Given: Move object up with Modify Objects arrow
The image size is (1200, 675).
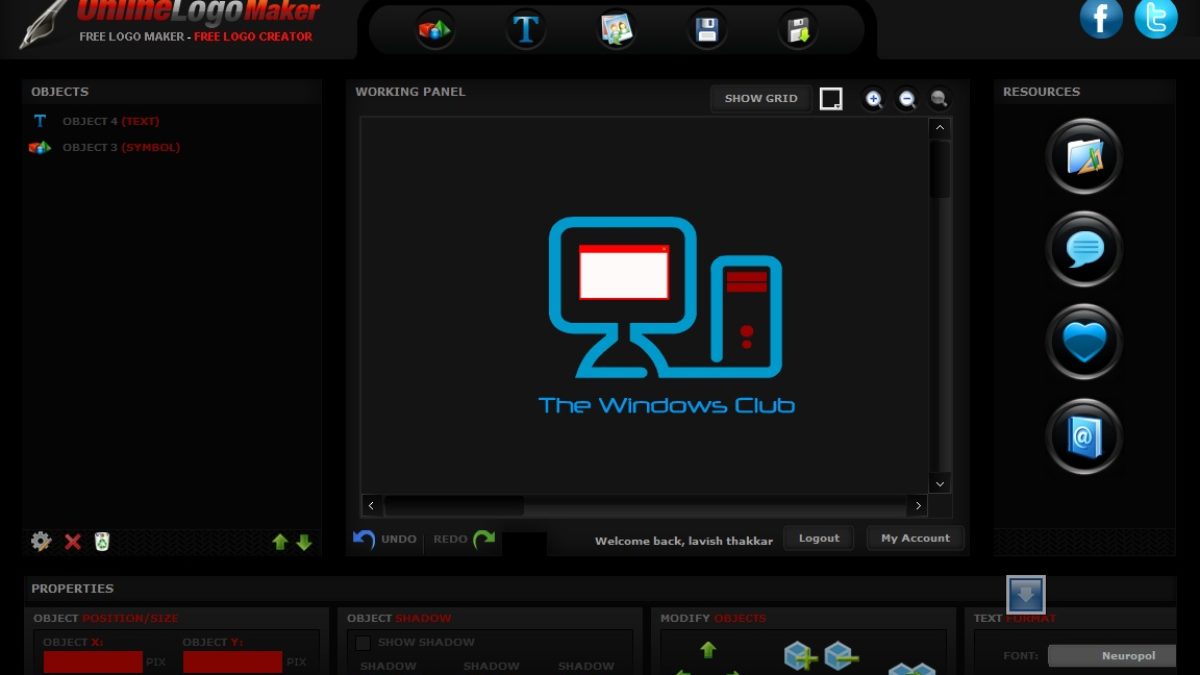Looking at the screenshot, I should 708,650.
